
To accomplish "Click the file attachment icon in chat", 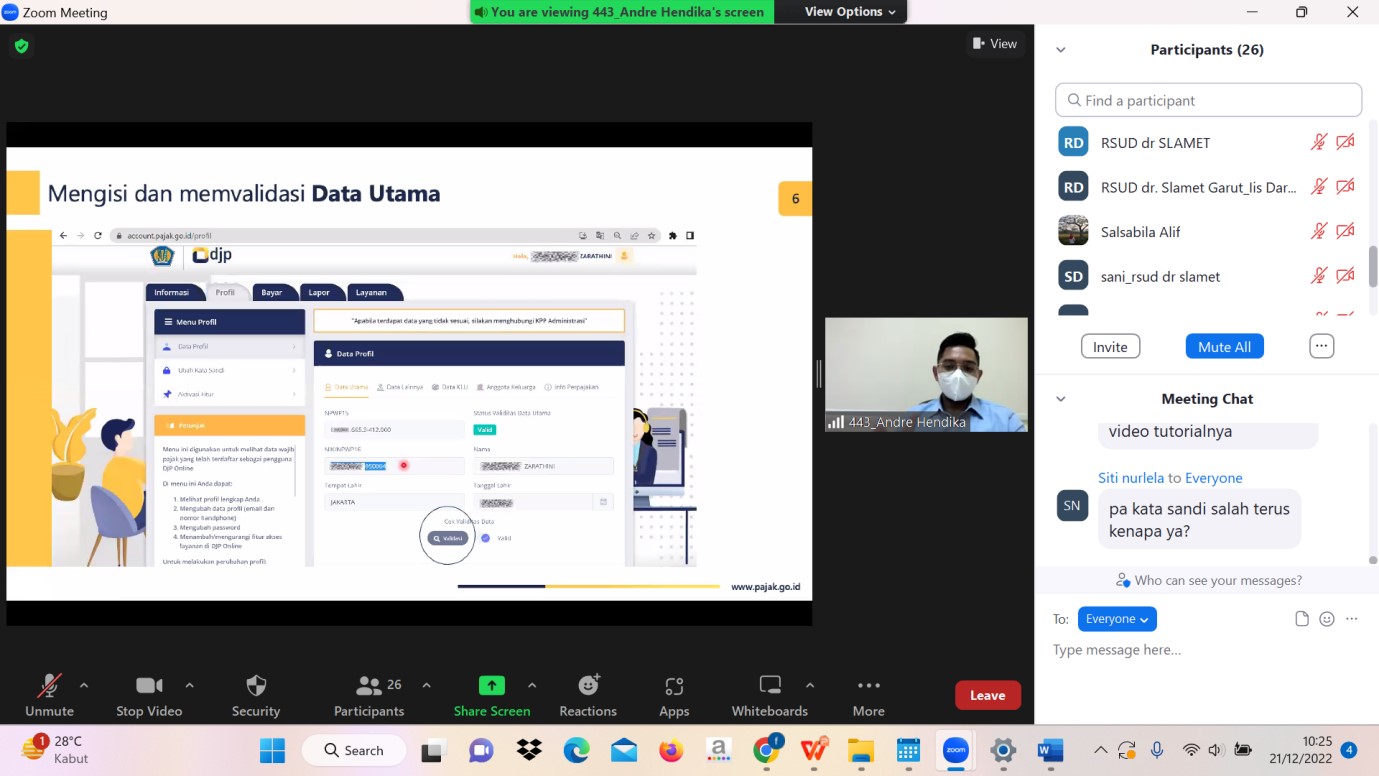I will point(1302,619).
